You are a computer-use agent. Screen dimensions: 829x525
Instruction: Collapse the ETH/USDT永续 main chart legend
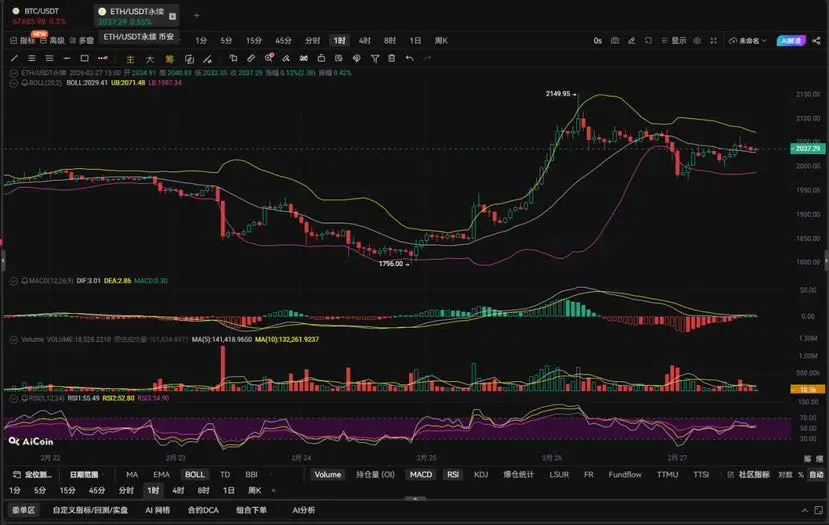(14, 73)
